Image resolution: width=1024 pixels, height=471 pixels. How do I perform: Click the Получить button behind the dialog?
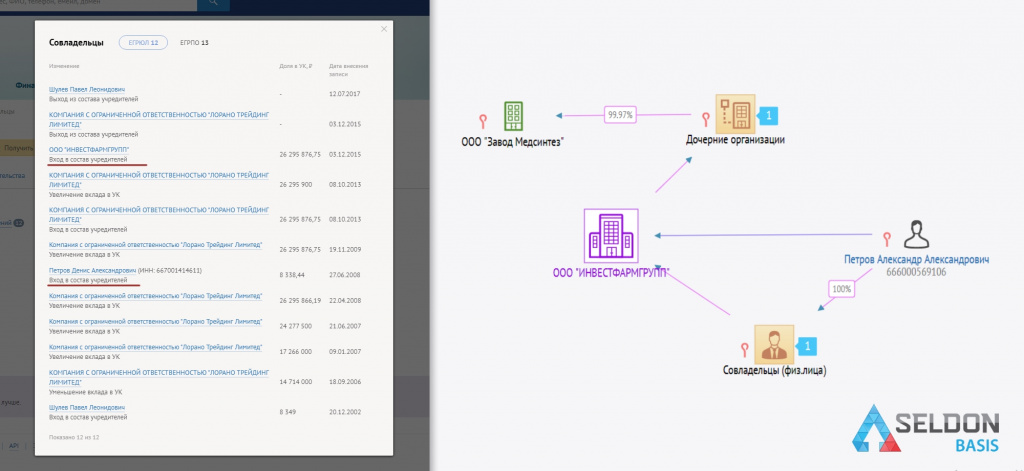[17, 148]
